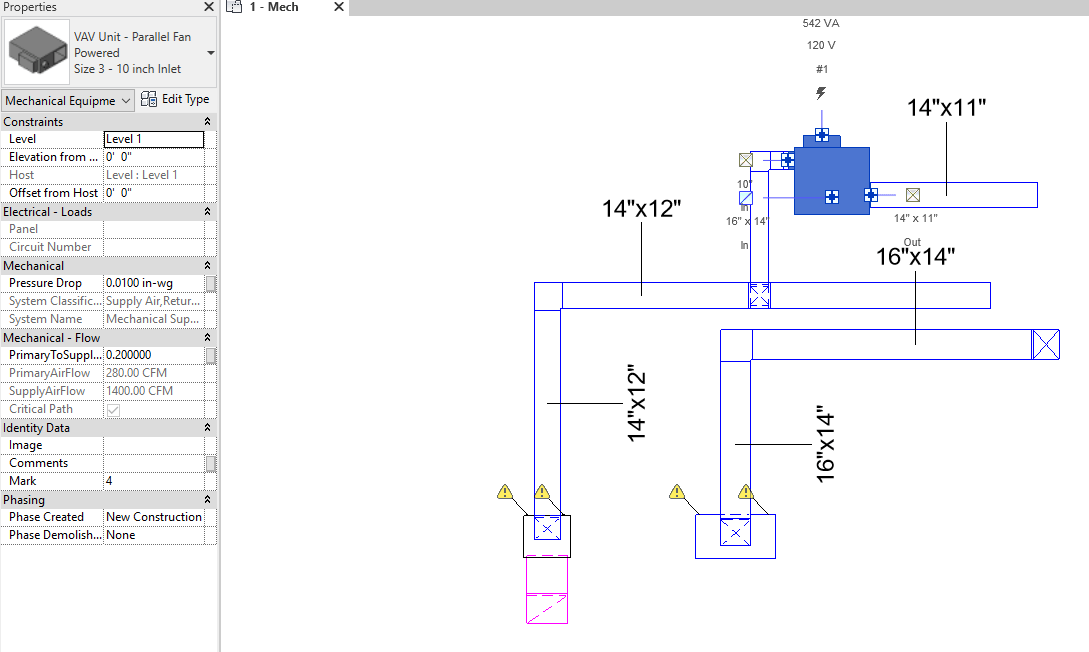Collapse the Phasing section

(207, 499)
